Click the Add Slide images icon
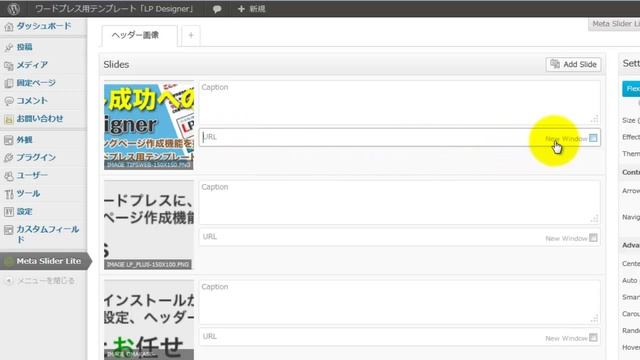The width and height of the screenshot is (640, 360). pyautogui.click(x=555, y=64)
